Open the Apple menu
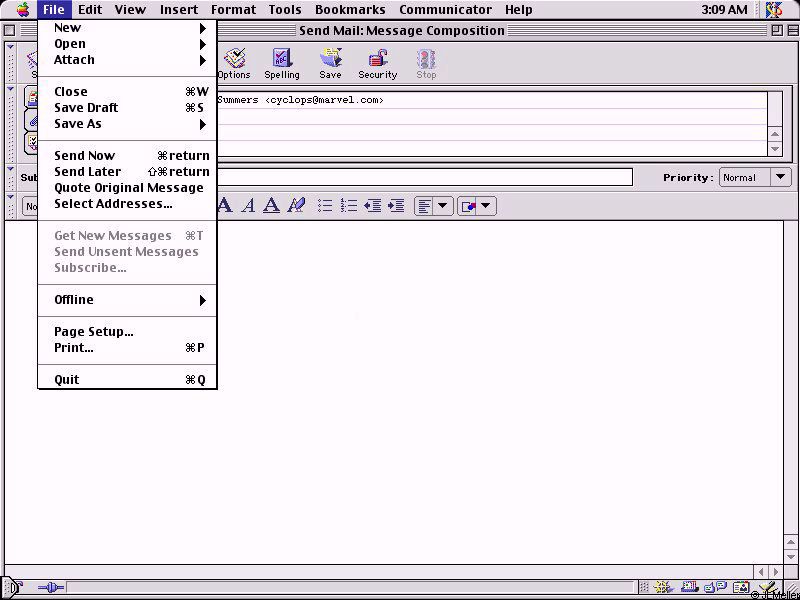 click(23, 9)
